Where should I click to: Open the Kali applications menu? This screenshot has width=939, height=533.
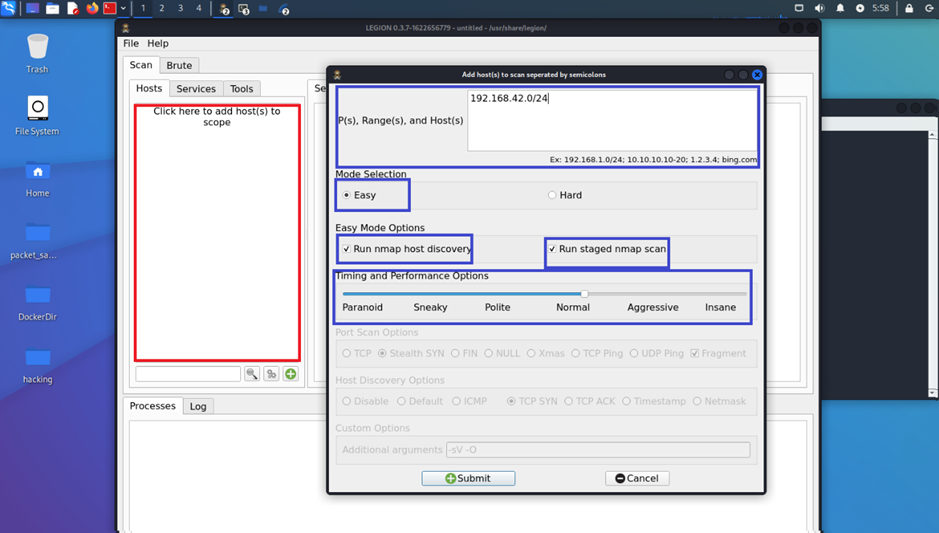coord(8,8)
